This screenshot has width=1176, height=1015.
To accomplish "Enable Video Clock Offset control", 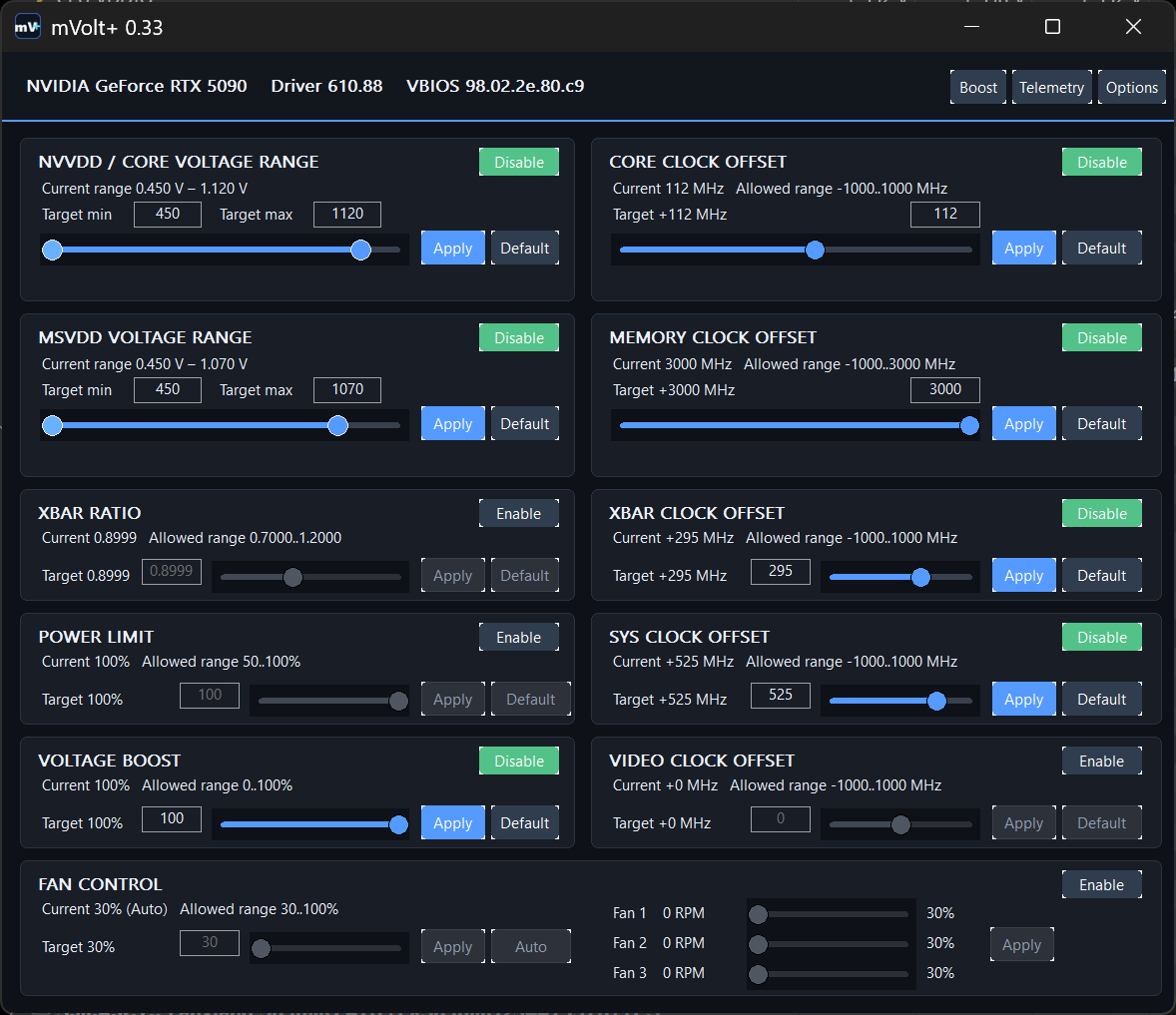I will point(1102,761).
